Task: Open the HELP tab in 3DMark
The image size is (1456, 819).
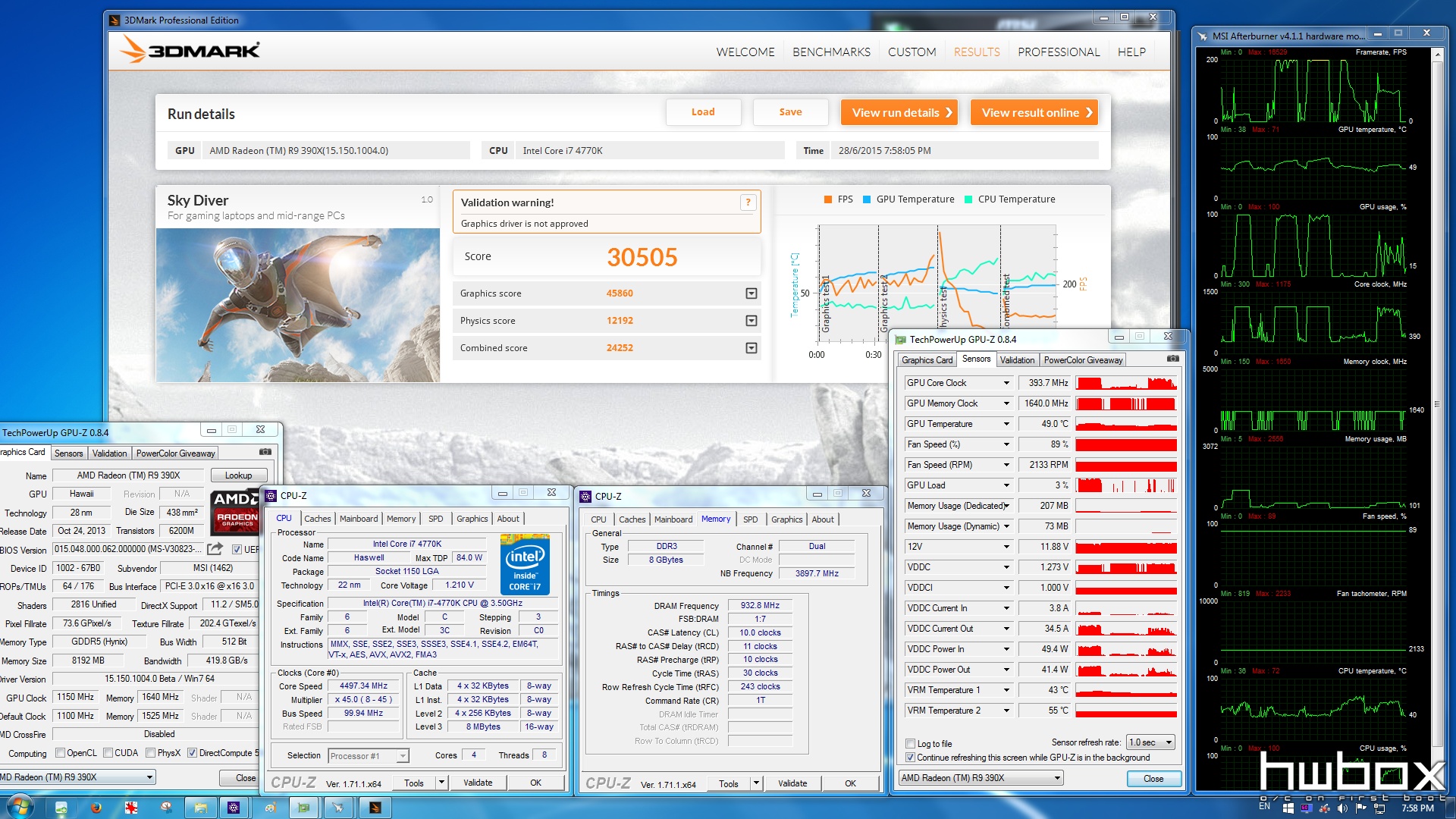Action: (x=1131, y=52)
